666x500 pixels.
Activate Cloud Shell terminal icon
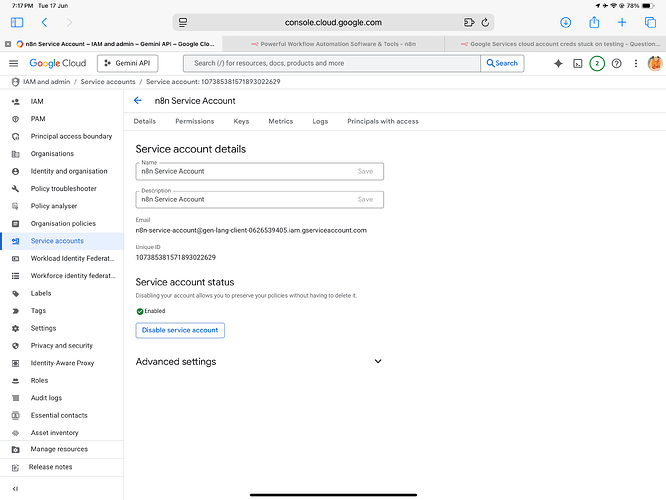pyautogui.click(x=578, y=63)
